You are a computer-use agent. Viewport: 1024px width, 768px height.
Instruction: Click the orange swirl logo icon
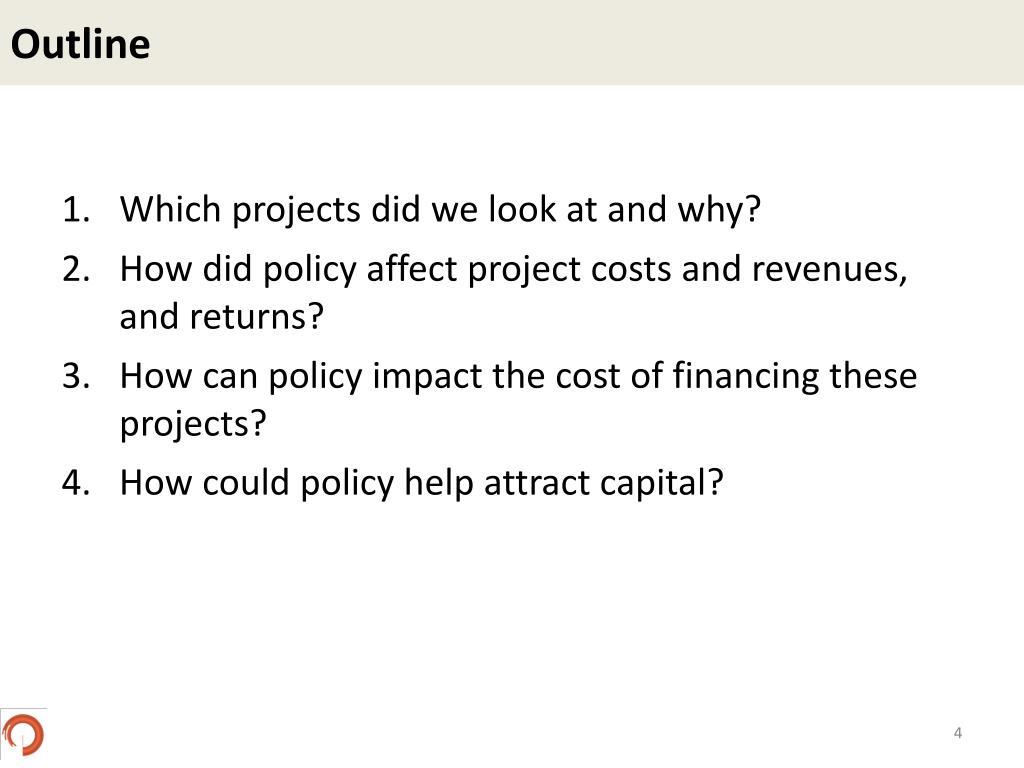pos(23,734)
